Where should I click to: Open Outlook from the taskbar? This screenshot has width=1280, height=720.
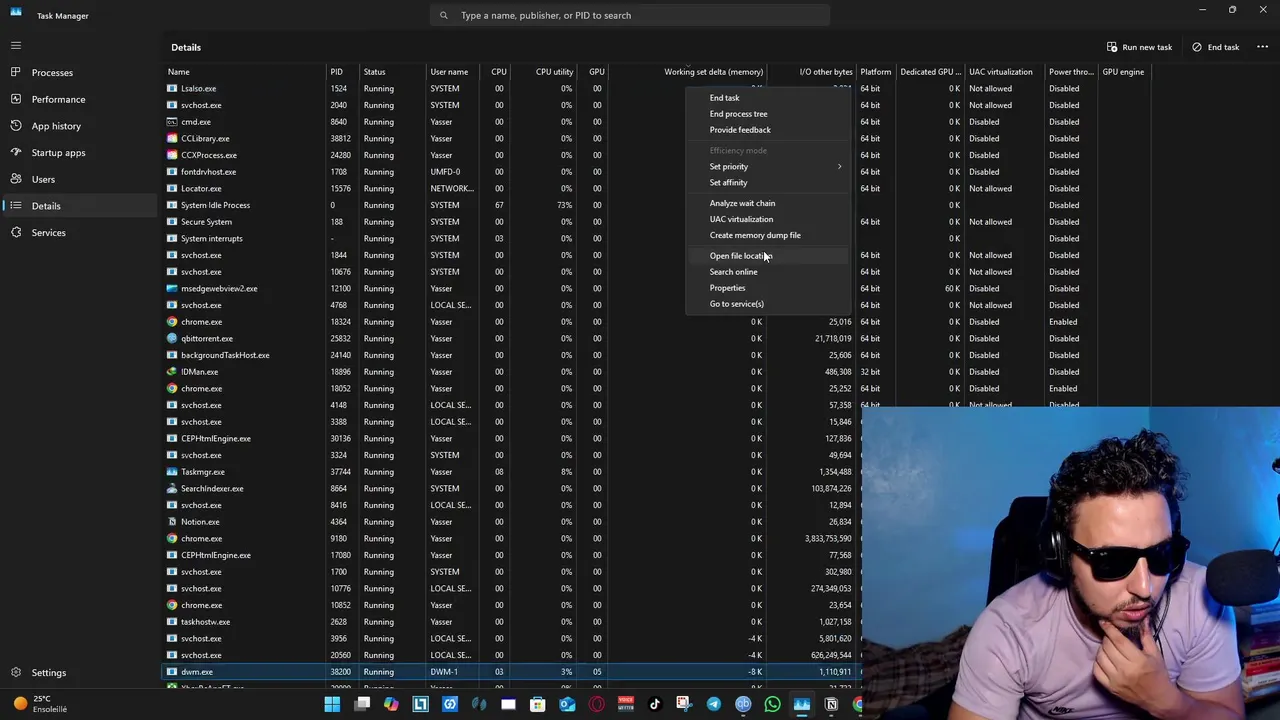tap(567, 704)
